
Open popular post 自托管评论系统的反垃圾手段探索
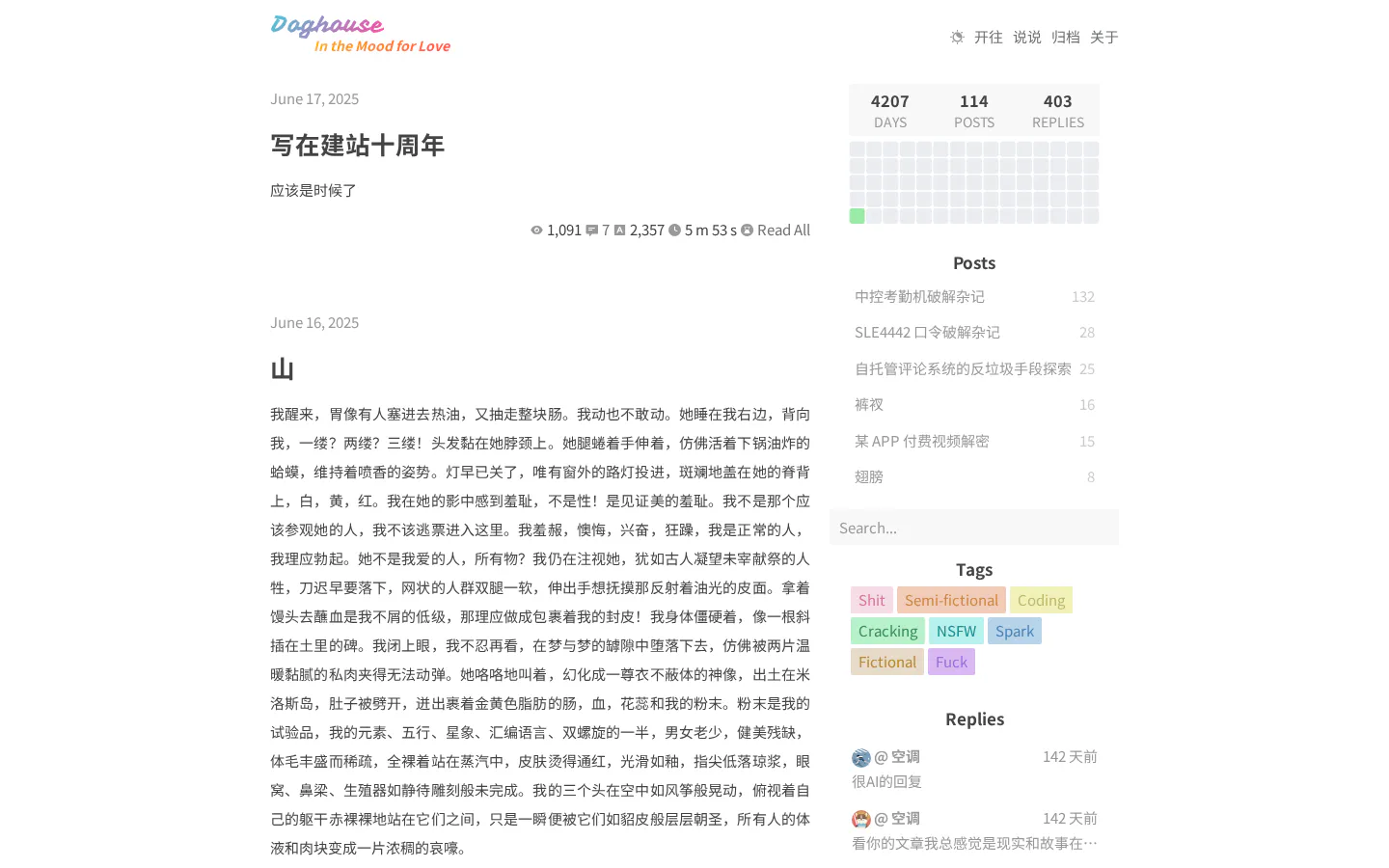tap(963, 369)
